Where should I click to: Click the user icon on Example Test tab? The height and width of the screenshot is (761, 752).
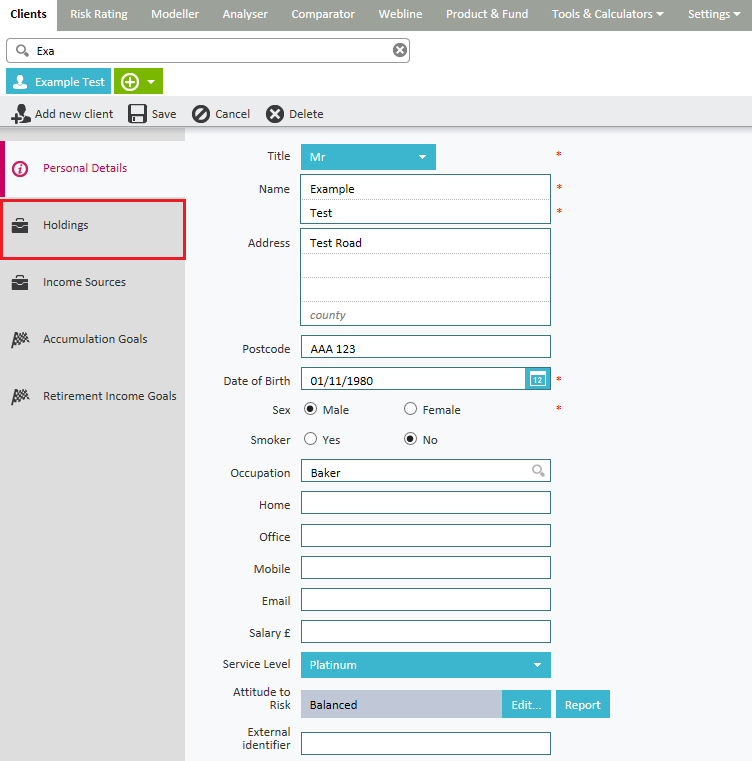pos(20,82)
